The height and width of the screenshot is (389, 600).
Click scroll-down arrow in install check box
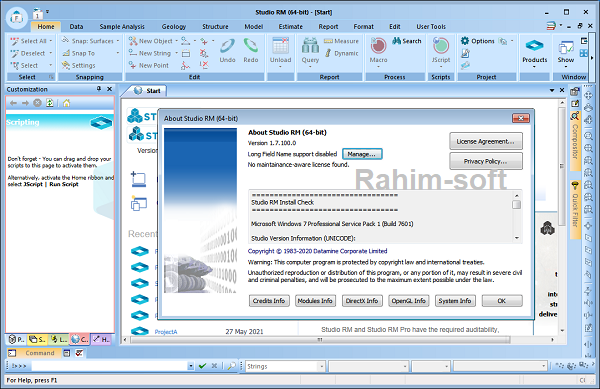pyautogui.click(x=517, y=238)
